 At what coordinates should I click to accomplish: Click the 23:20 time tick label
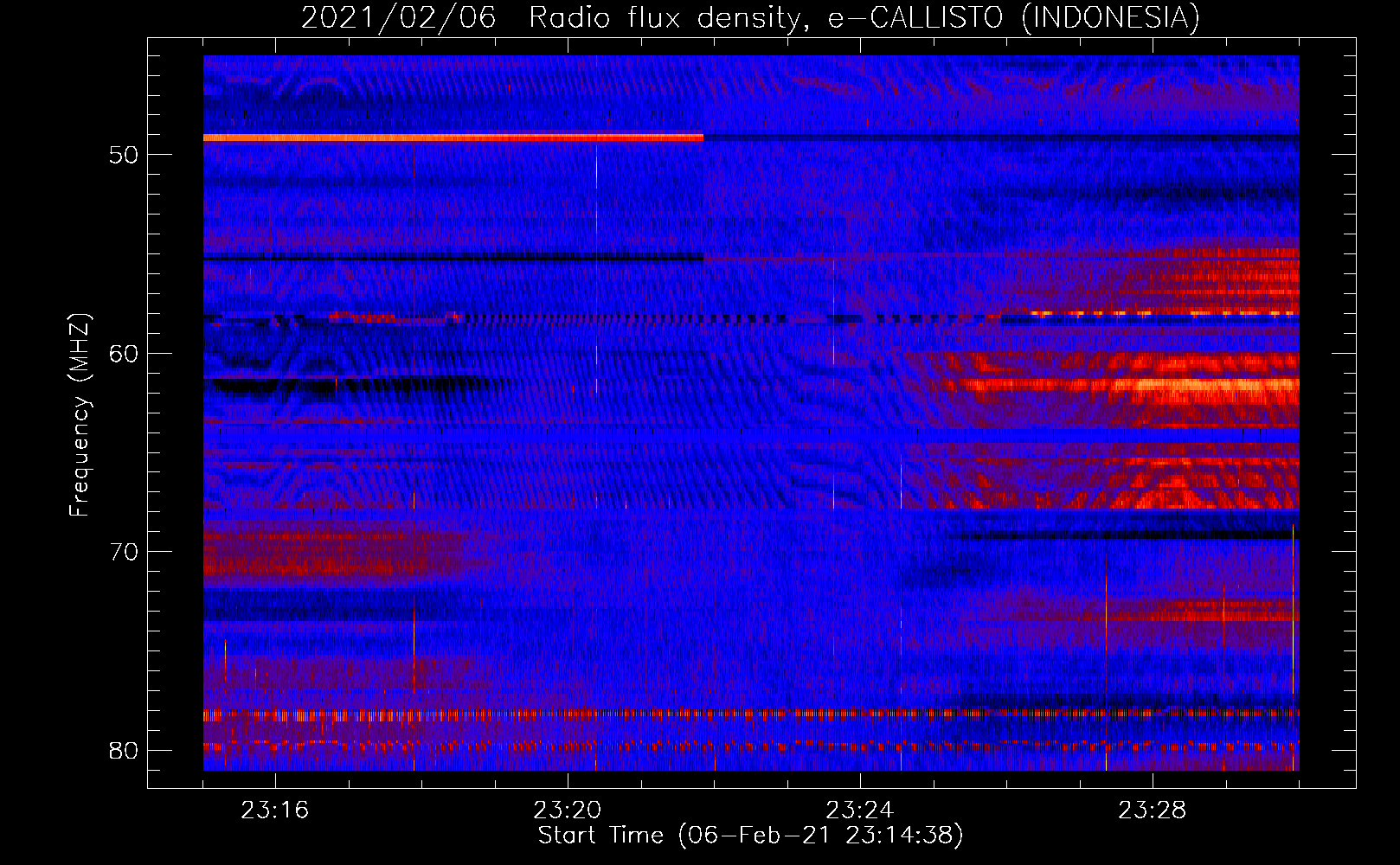[x=568, y=811]
